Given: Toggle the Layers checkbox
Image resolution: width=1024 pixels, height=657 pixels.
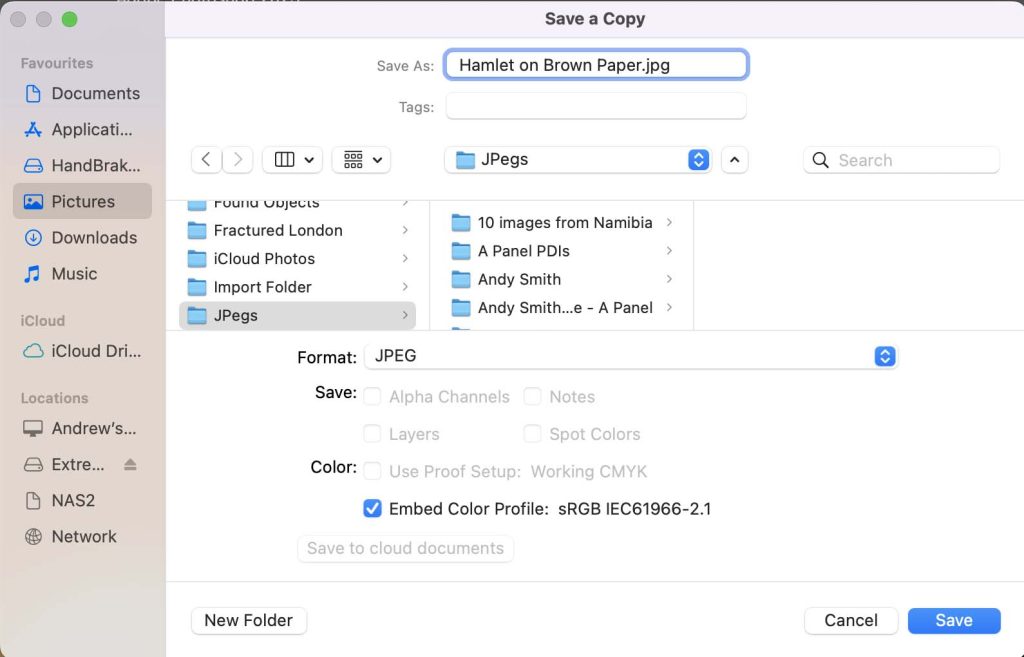Looking at the screenshot, I should click(x=372, y=434).
